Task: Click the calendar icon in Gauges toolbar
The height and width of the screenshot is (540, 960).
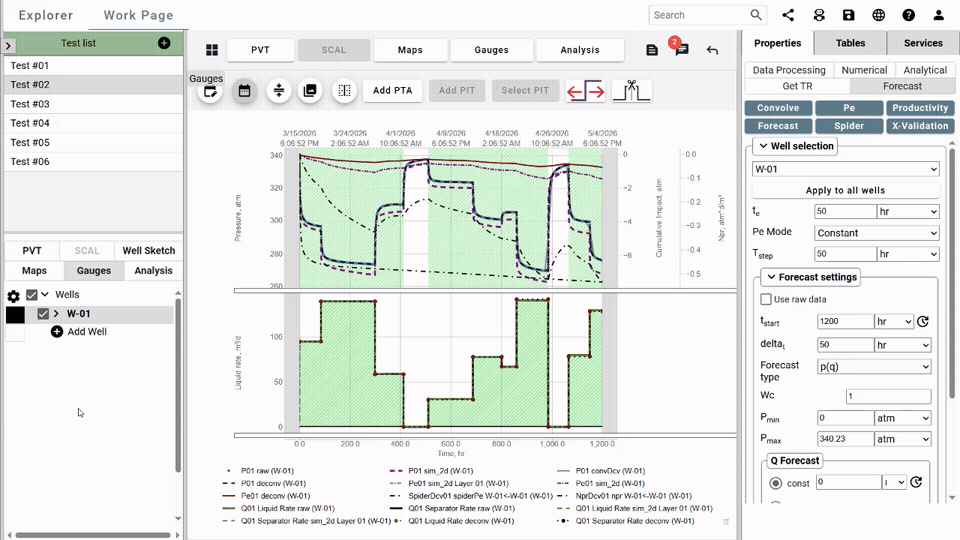Action: point(244,91)
